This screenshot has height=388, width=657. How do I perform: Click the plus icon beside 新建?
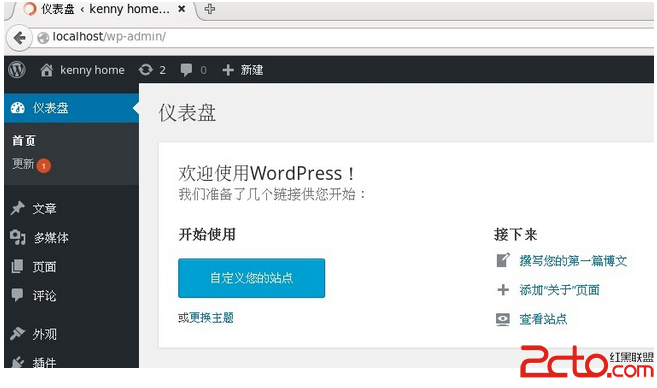tap(228, 70)
